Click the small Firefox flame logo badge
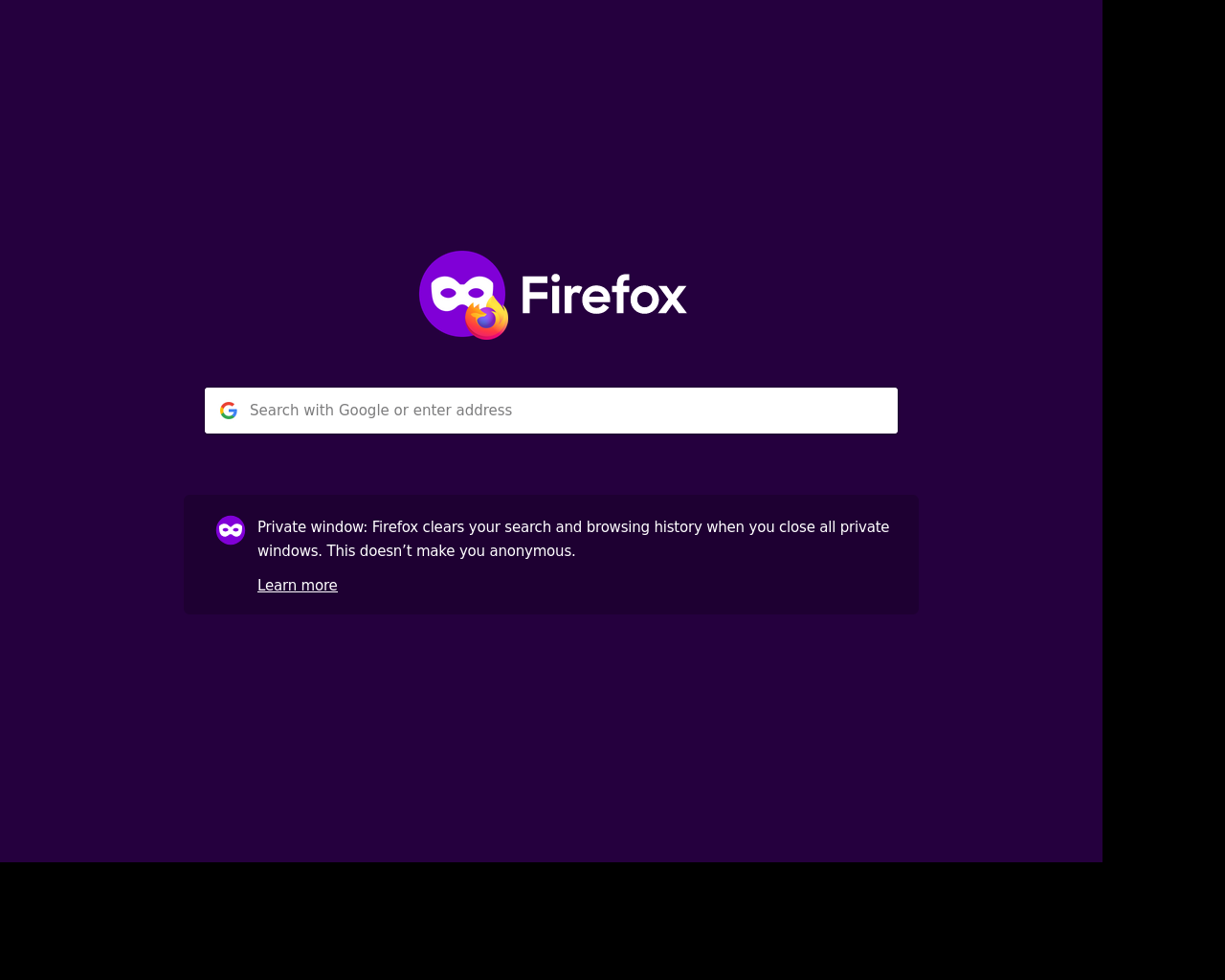This screenshot has height=980, width=1225. click(487, 319)
